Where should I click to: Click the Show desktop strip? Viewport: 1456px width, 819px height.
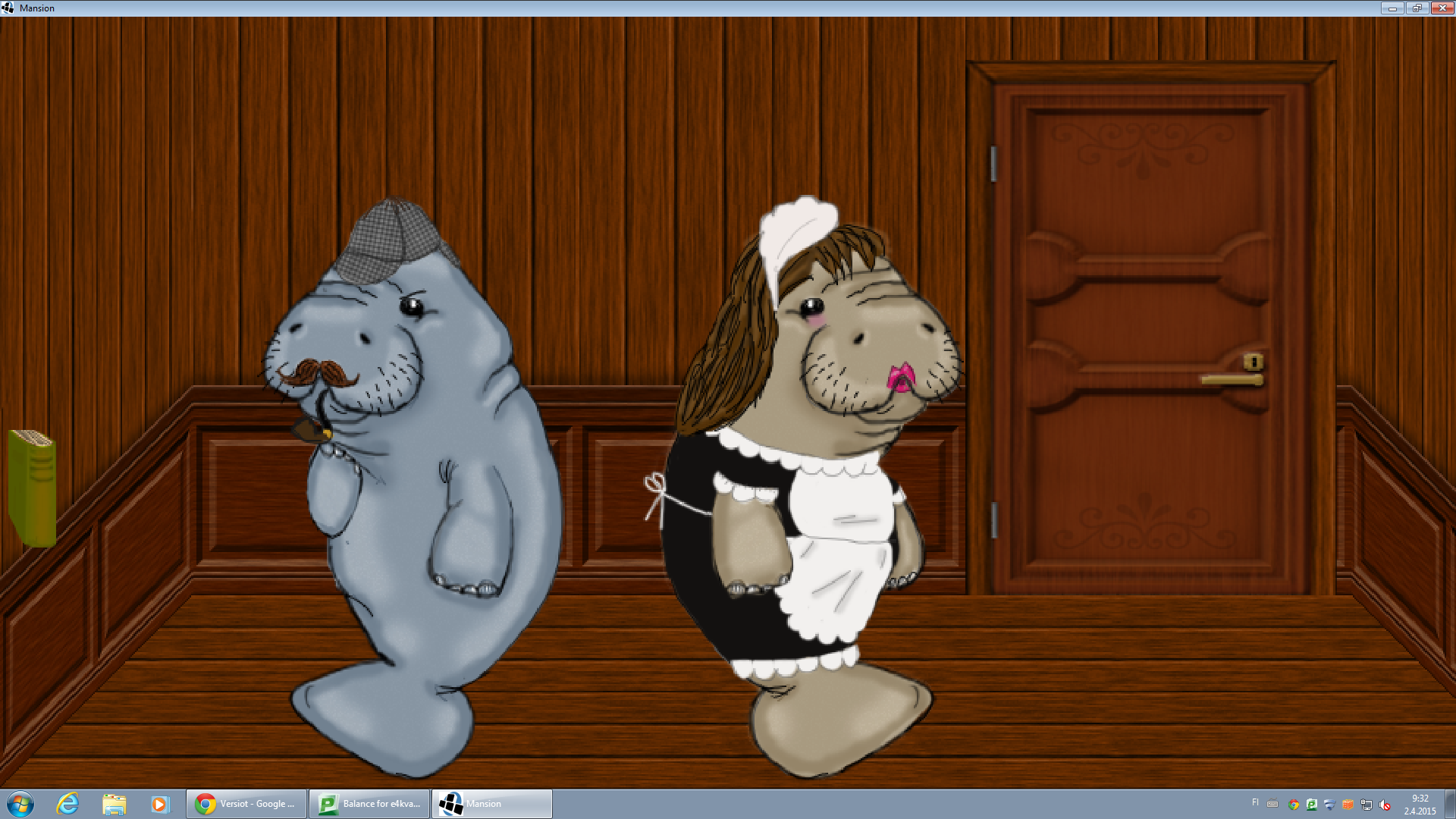point(1451,804)
